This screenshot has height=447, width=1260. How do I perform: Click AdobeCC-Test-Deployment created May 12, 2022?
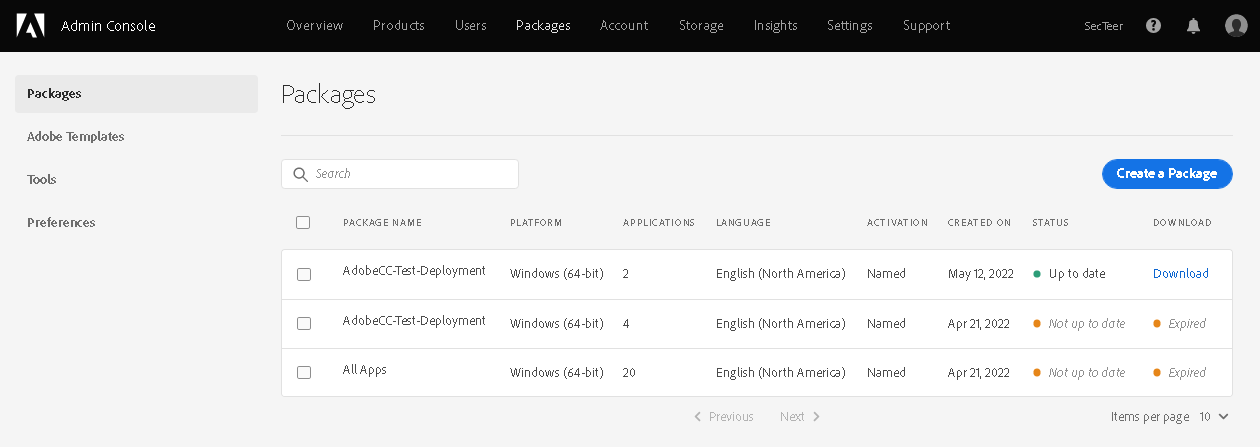point(414,271)
